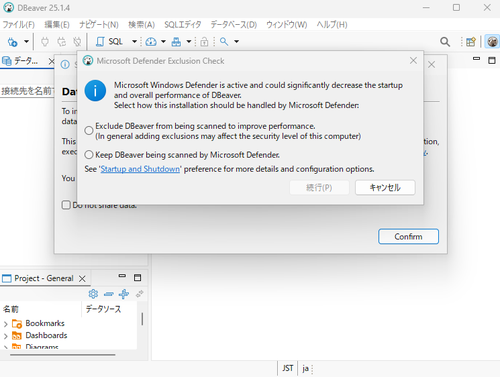Click the Project panel horizontal scrollbar

point(63,355)
